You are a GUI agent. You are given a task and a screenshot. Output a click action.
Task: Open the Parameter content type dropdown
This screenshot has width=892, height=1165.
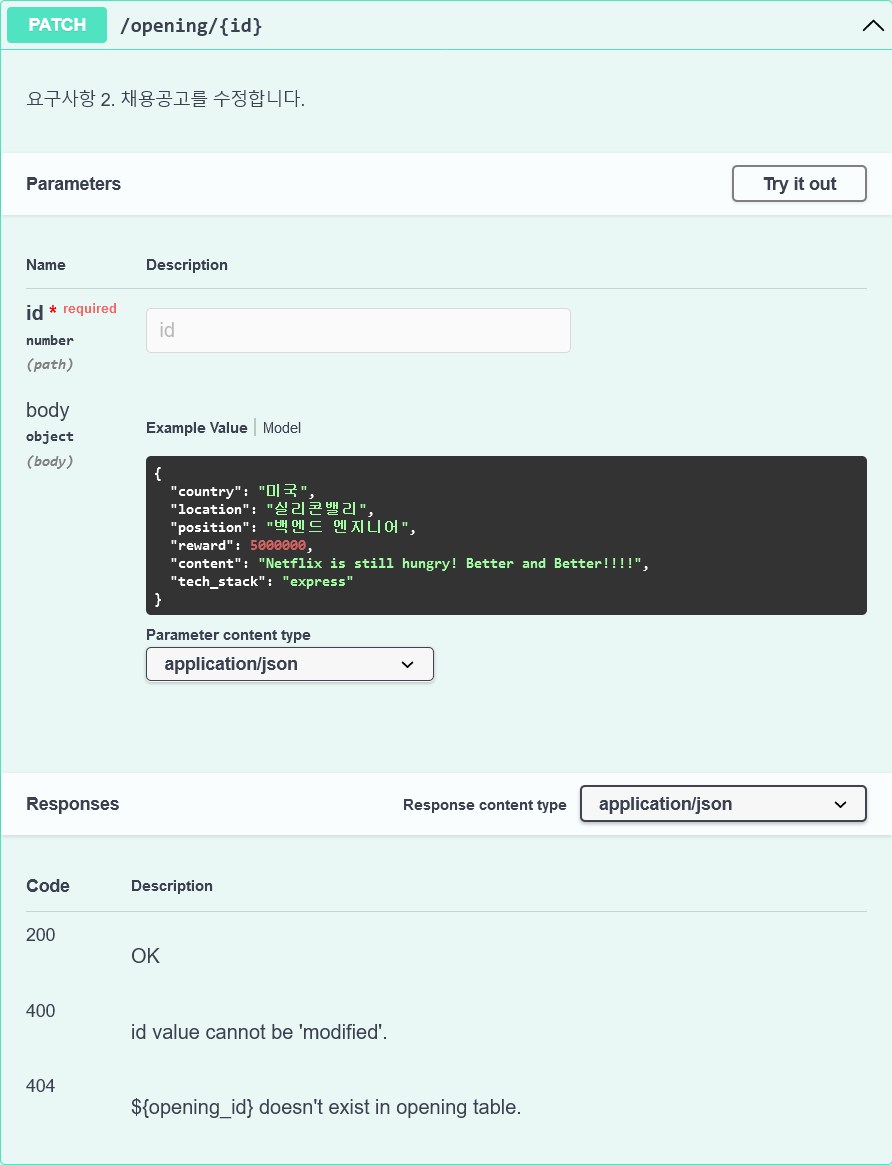pyautogui.click(x=289, y=663)
